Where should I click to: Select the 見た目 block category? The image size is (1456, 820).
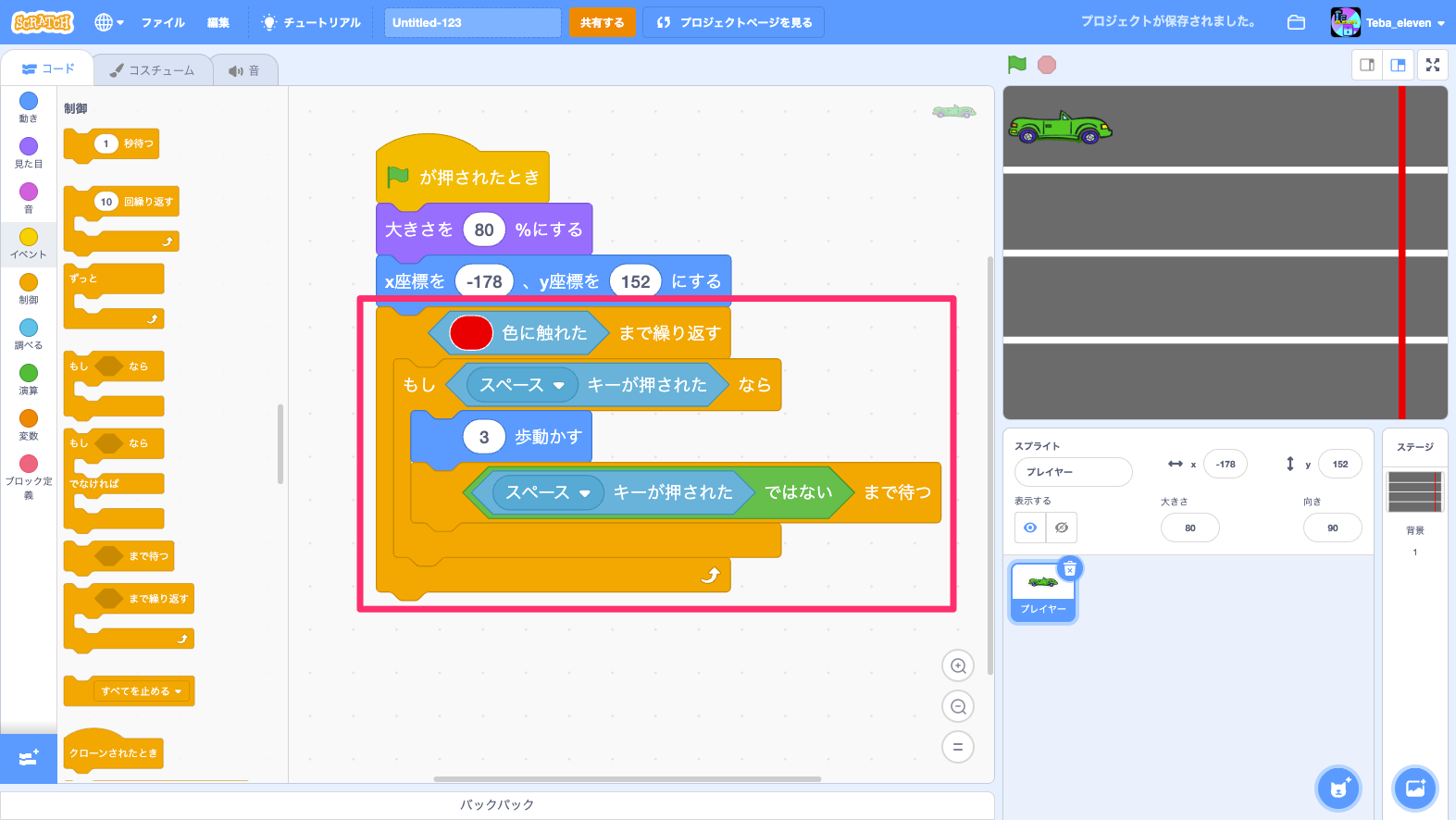point(29,153)
